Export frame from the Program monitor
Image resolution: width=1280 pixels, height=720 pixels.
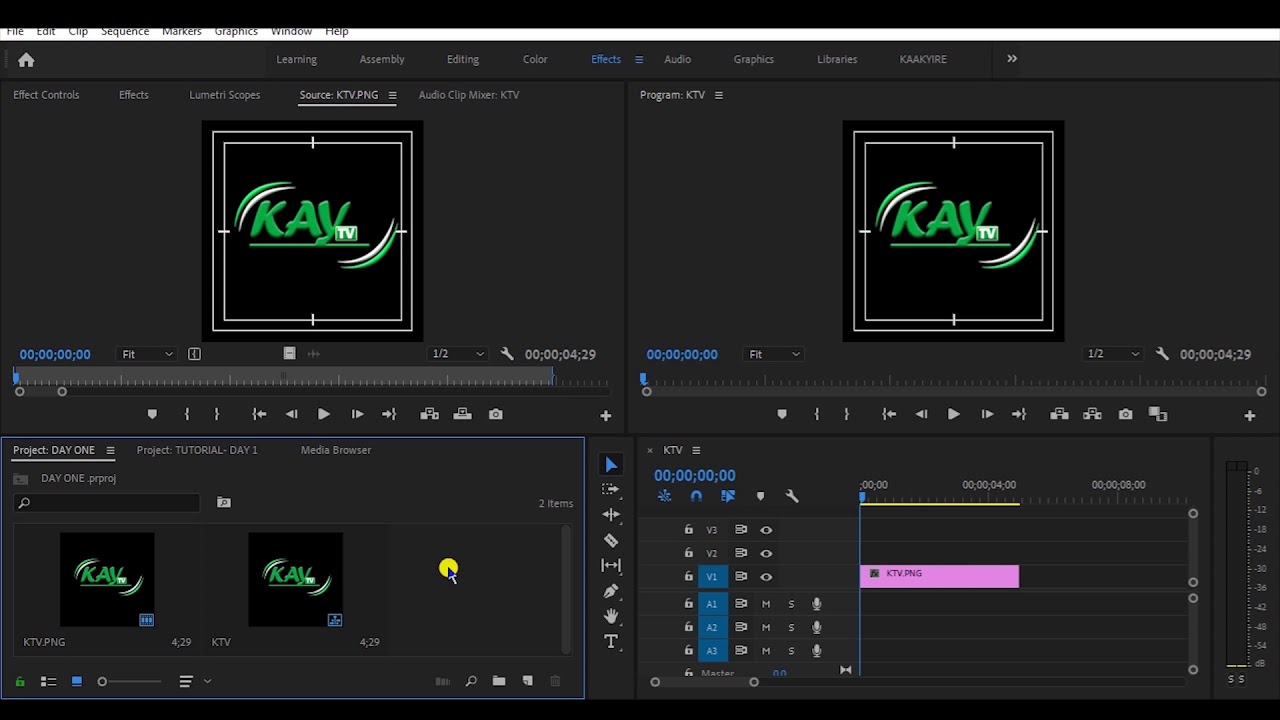tap(1125, 414)
